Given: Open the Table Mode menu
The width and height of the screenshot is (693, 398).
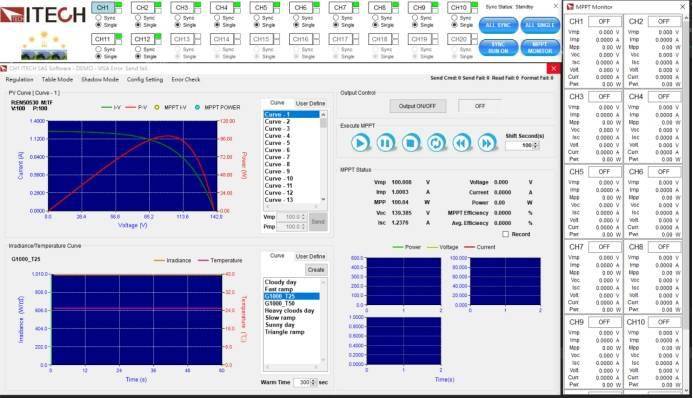Looking at the screenshot, I should [57, 80].
